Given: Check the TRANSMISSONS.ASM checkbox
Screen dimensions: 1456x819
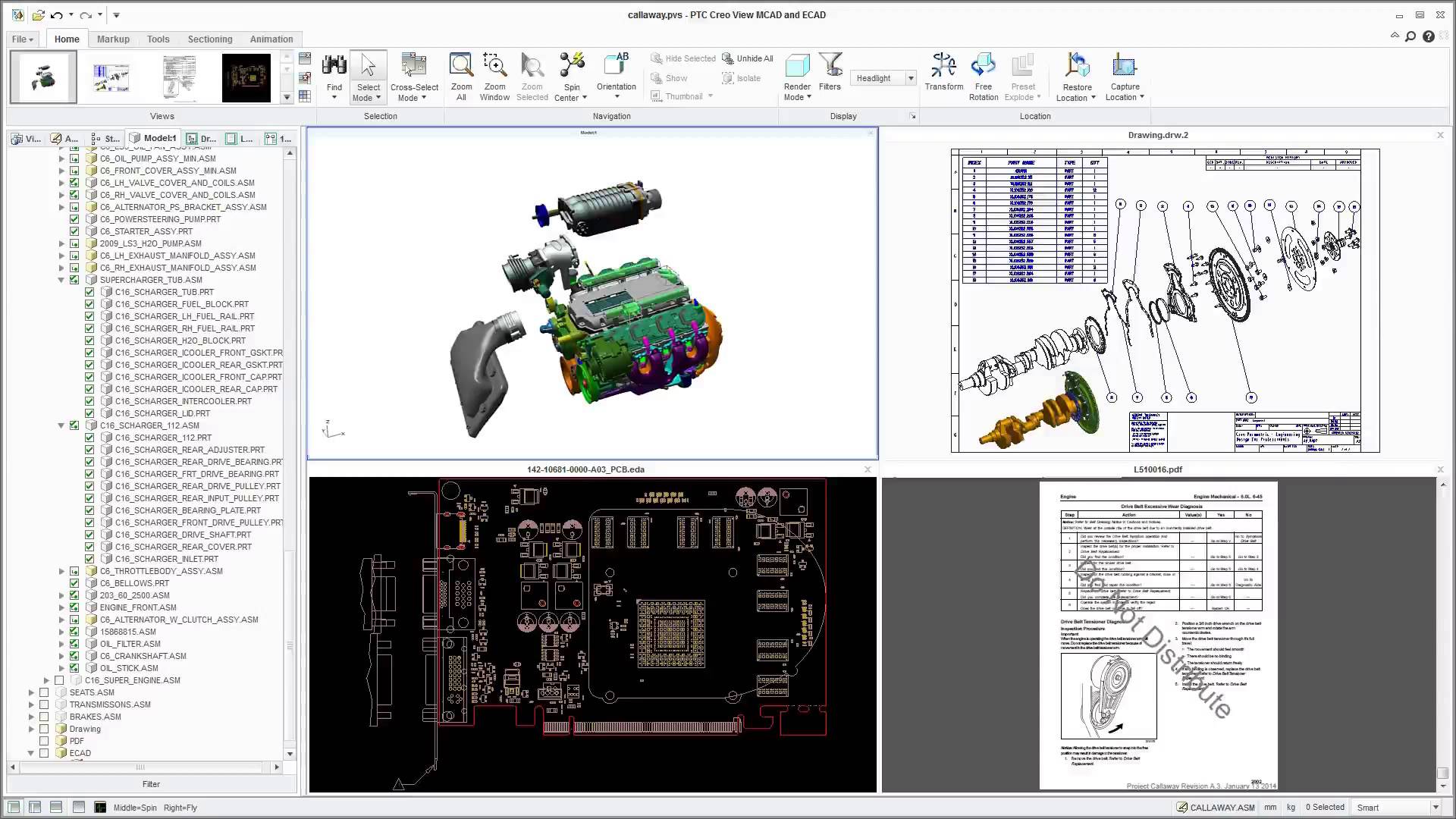Looking at the screenshot, I should [x=44, y=704].
